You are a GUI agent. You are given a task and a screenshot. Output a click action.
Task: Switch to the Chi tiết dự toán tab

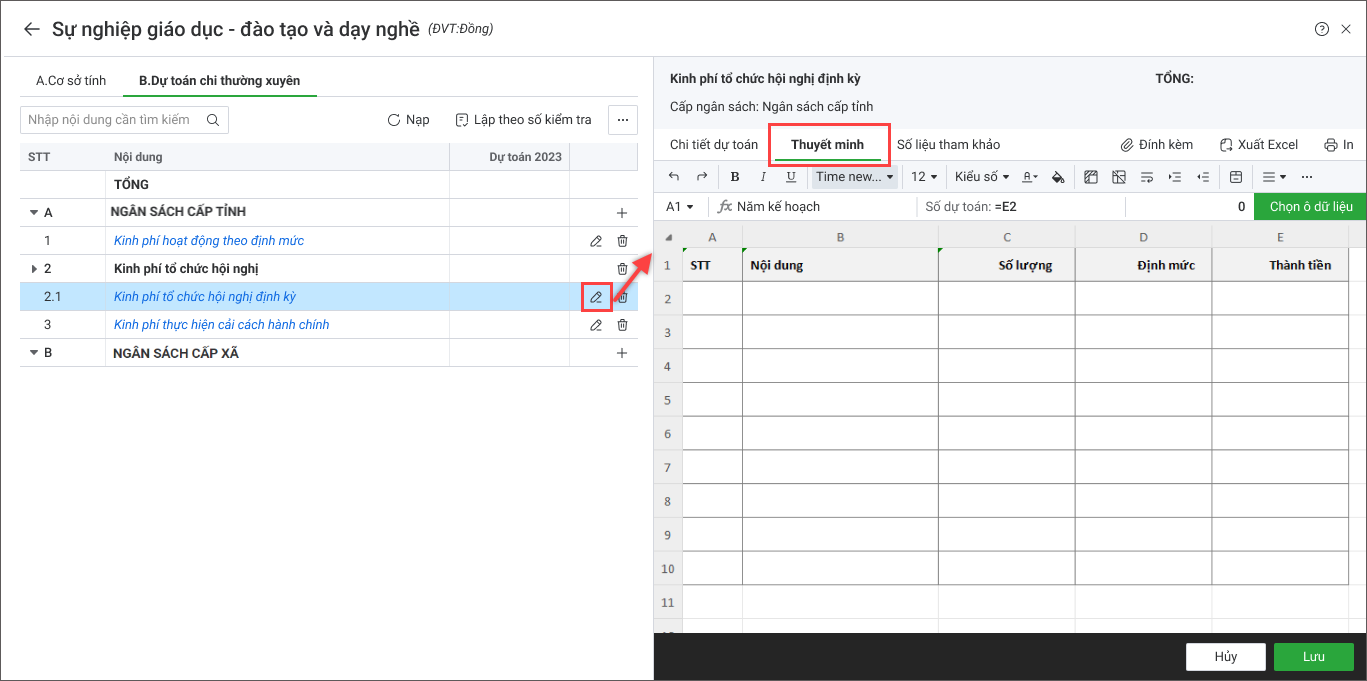714,145
